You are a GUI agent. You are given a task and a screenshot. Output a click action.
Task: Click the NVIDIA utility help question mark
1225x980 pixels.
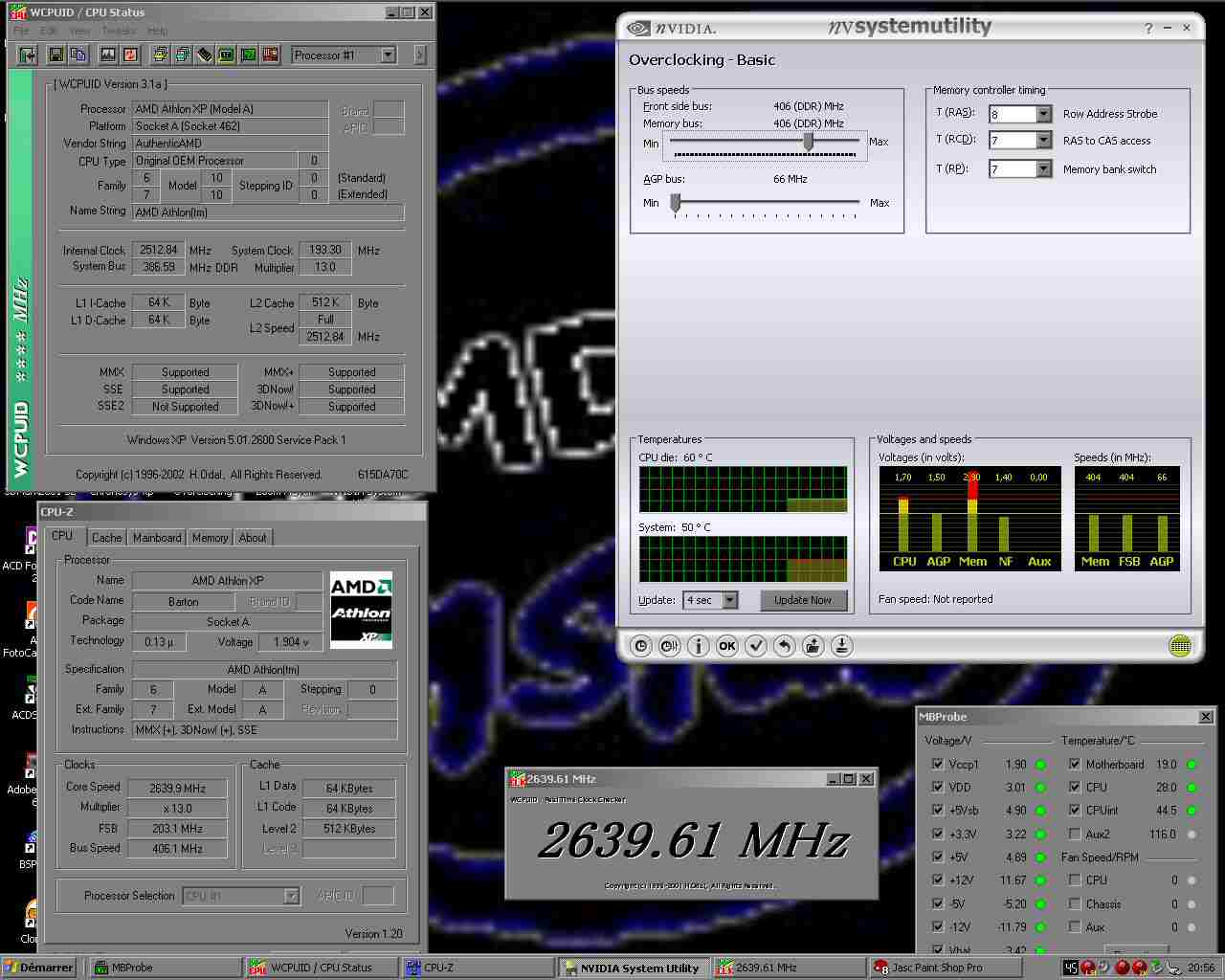tap(1148, 29)
